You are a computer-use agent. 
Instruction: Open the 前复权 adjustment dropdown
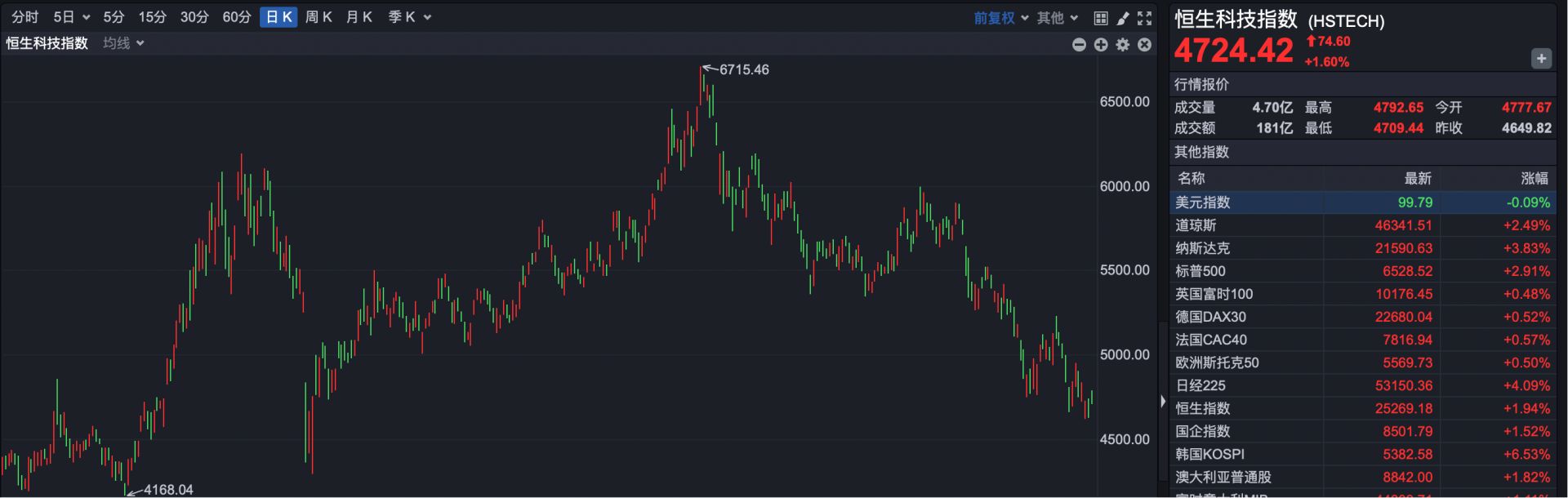pyautogui.click(x=1001, y=18)
